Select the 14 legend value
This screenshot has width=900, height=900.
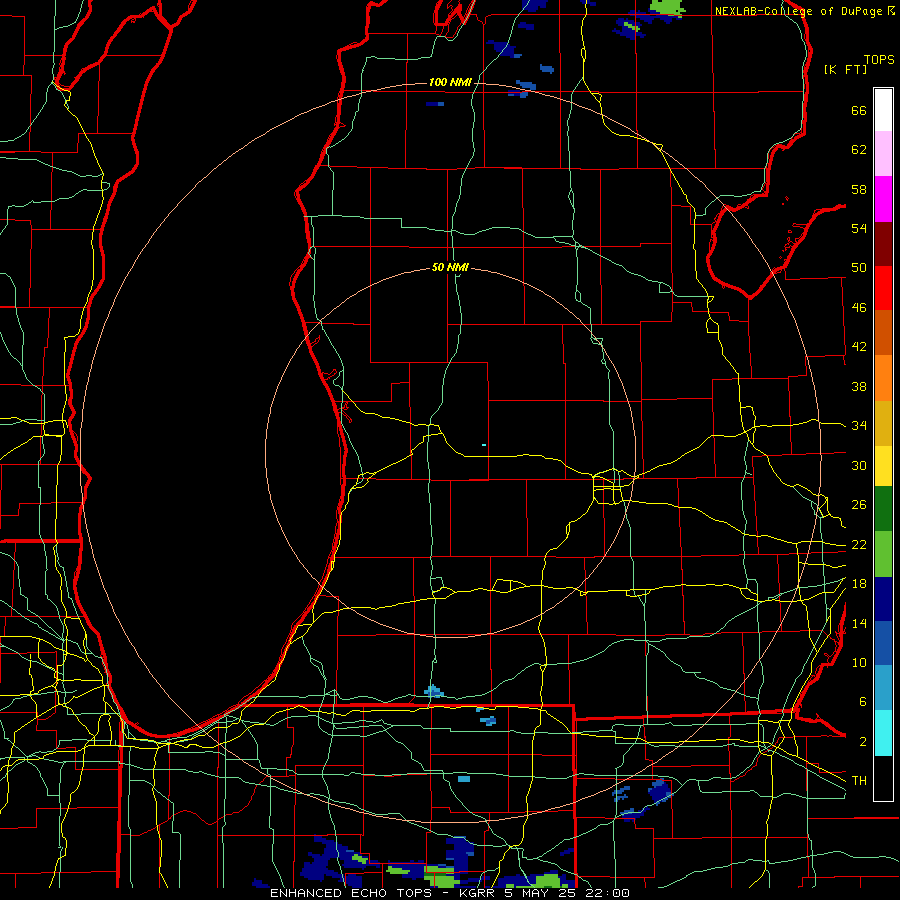pyautogui.click(x=859, y=623)
